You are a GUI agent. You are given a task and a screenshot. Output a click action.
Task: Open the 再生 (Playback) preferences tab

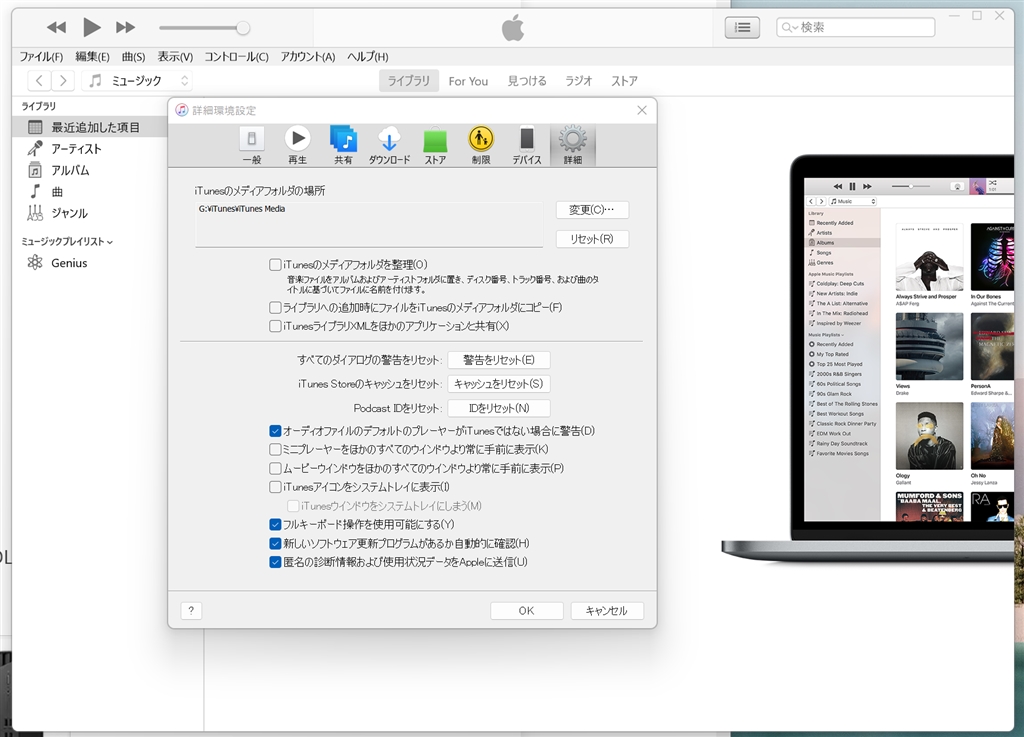click(297, 145)
